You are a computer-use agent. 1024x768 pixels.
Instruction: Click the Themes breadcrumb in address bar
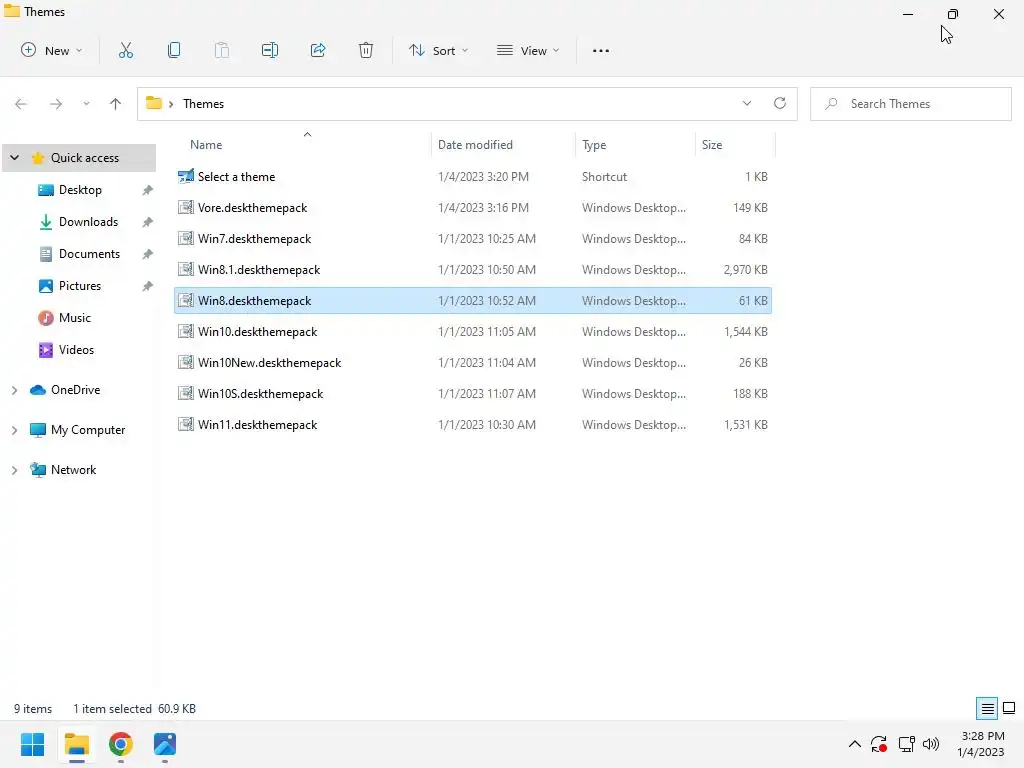click(x=203, y=104)
